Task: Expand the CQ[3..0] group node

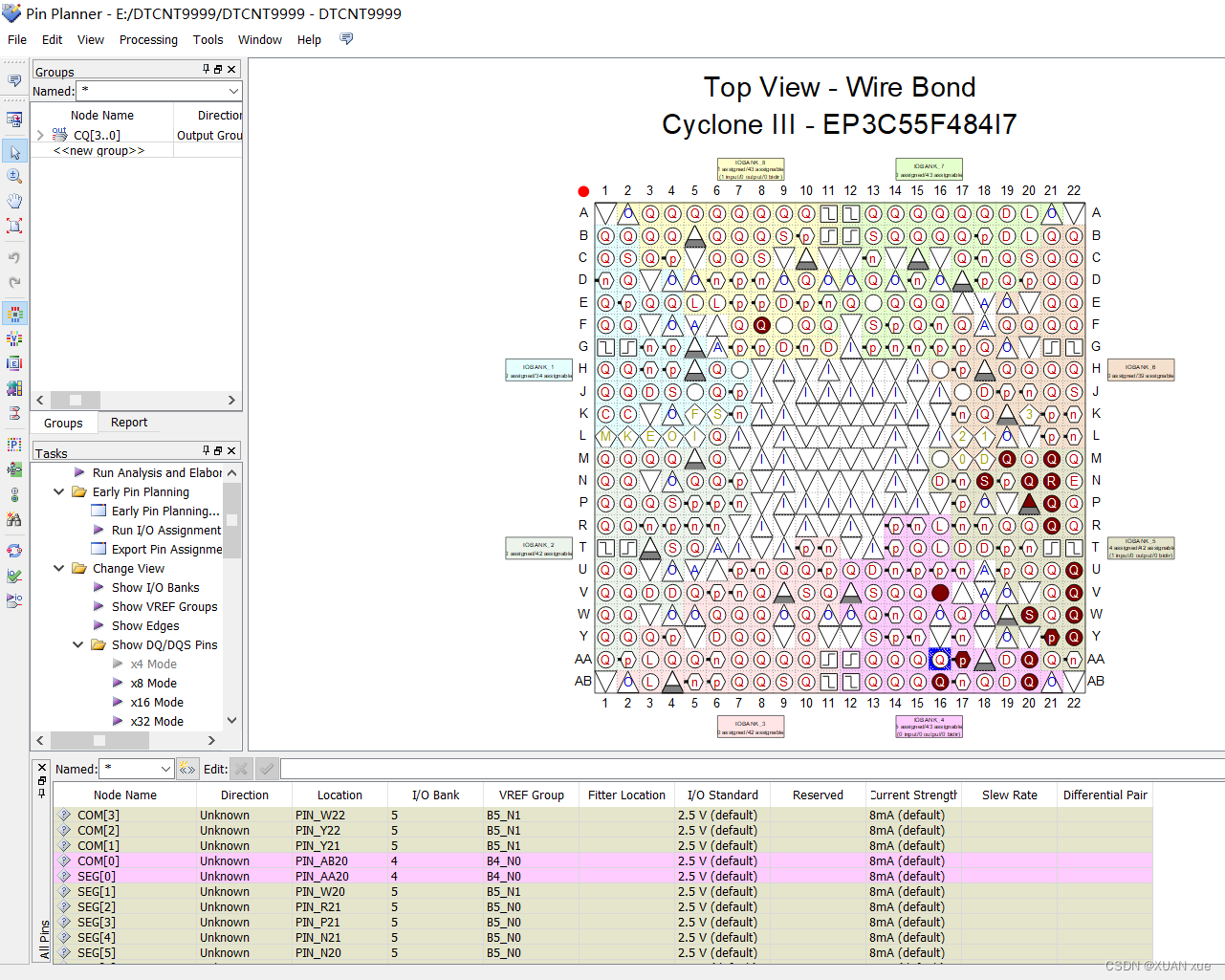Action: click(40, 135)
